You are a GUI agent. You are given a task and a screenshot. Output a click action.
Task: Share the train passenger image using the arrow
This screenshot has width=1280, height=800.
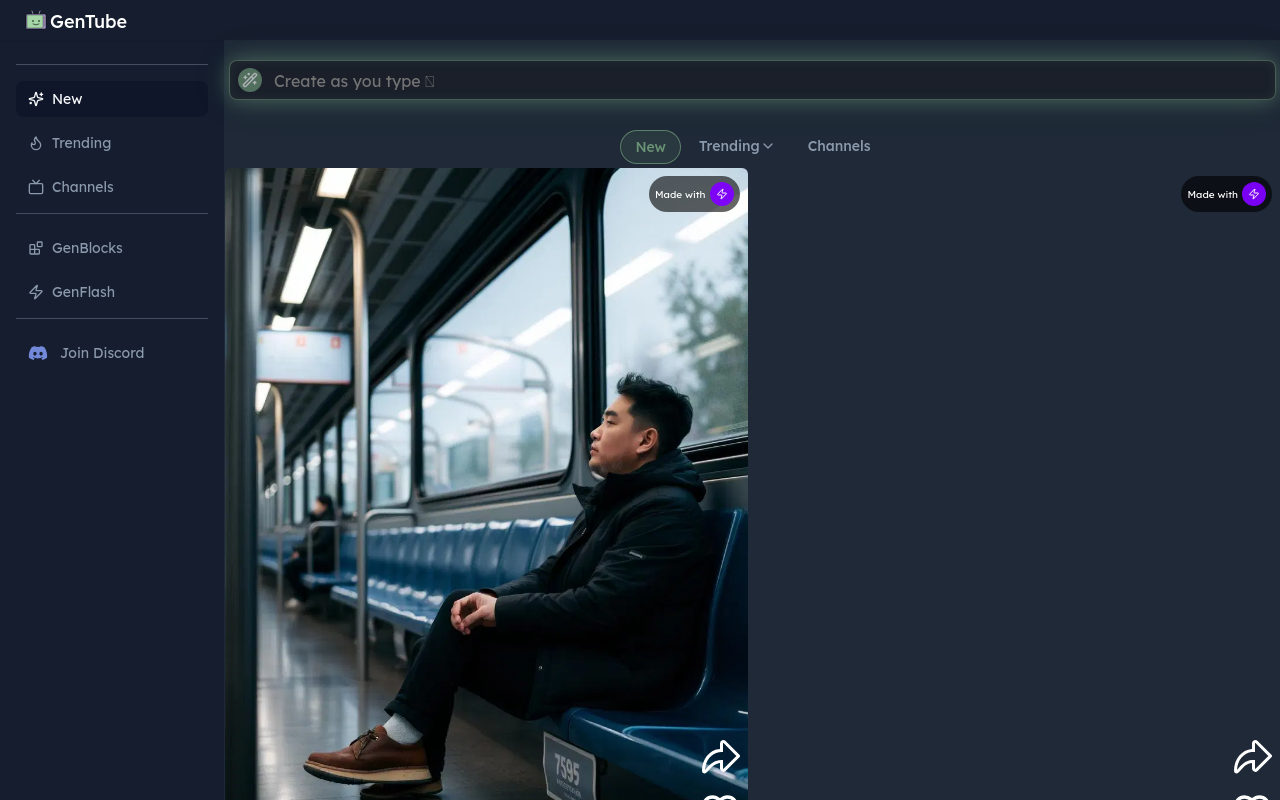click(720, 757)
